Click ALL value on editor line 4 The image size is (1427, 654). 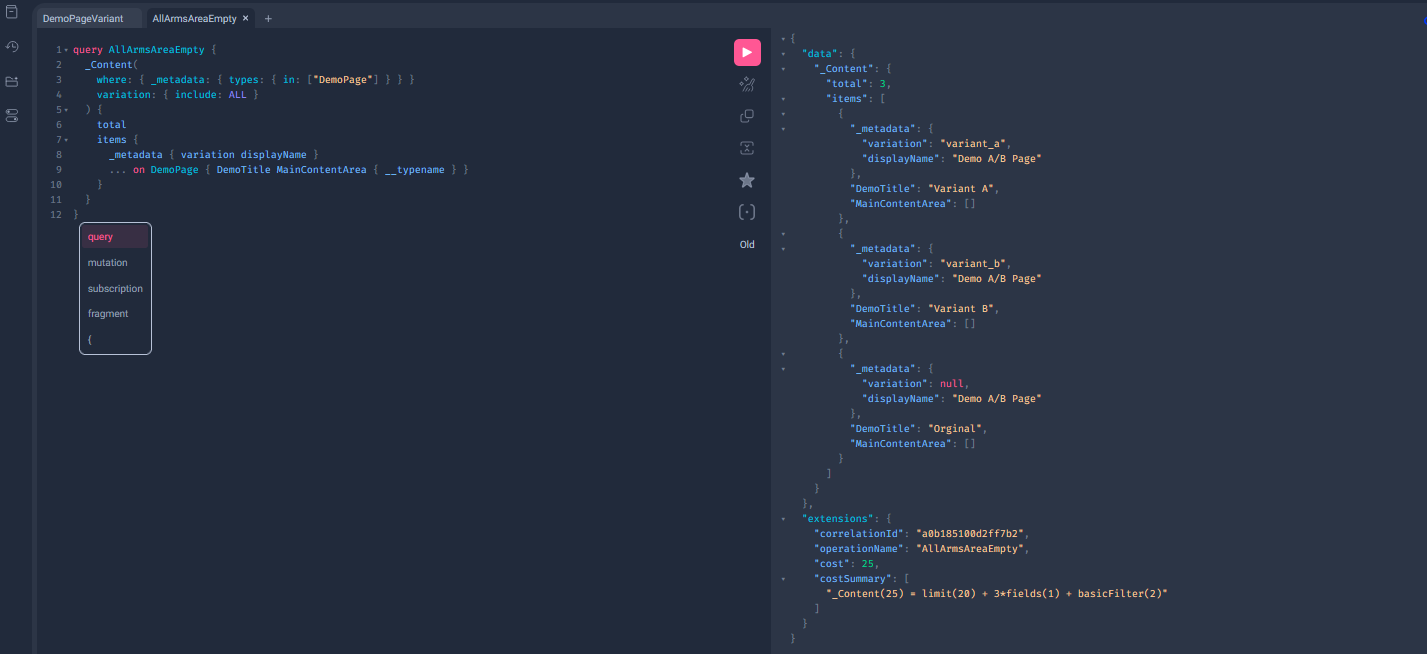pyautogui.click(x=238, y=94)
